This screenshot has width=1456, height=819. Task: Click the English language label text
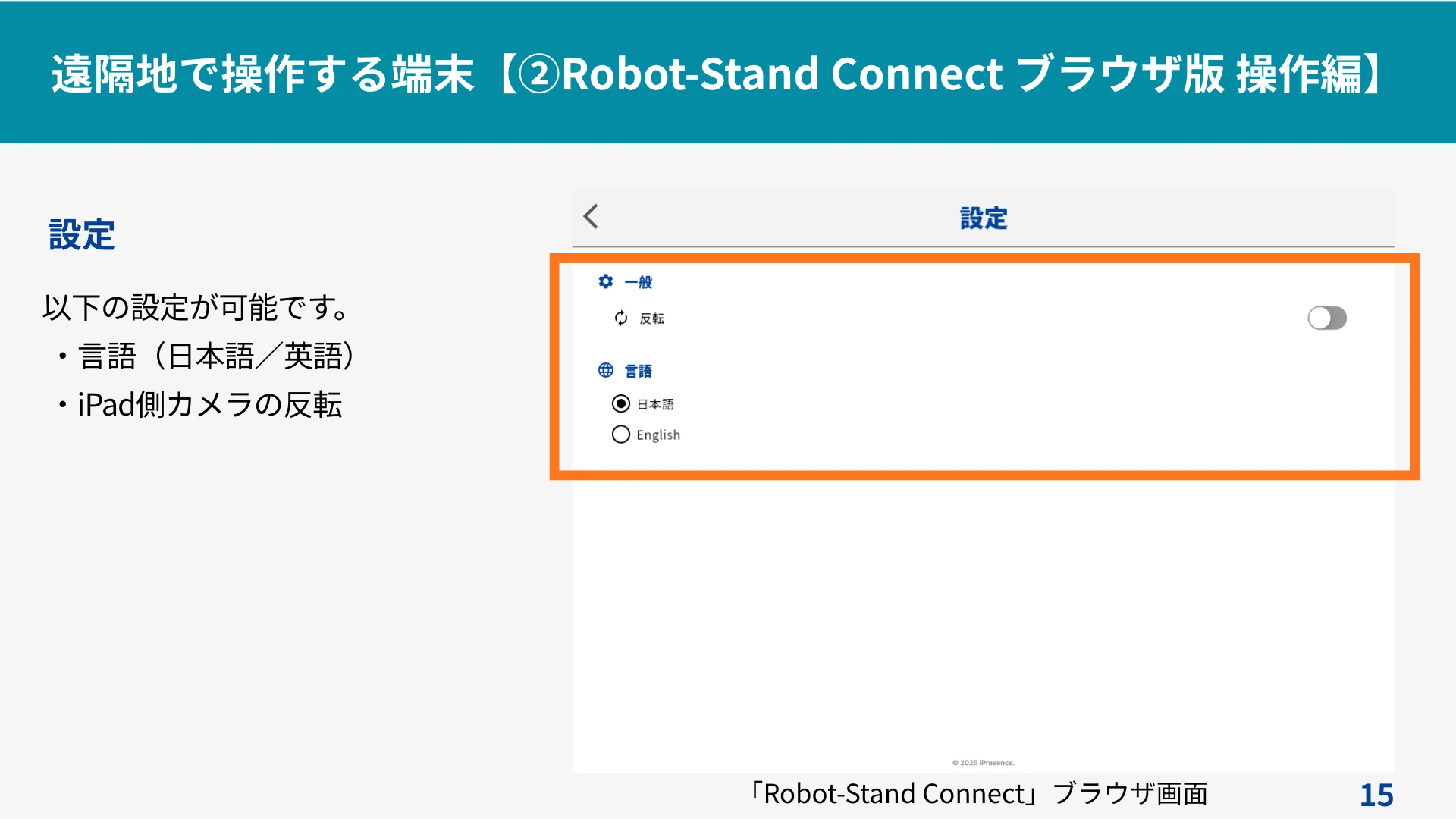tap(658, 435)
